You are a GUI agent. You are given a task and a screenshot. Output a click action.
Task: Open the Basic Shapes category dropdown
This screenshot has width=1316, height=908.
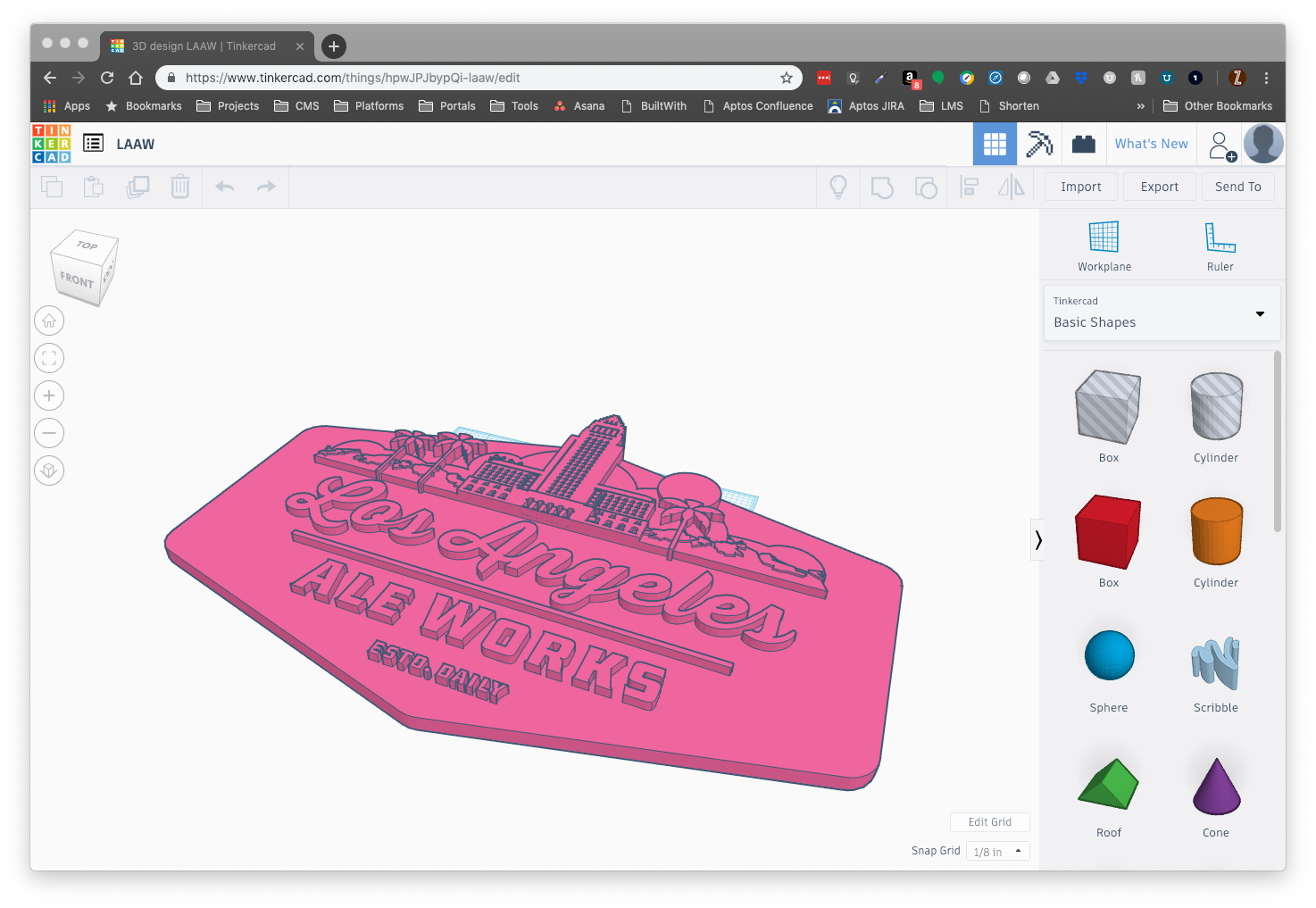[1162, 312]
